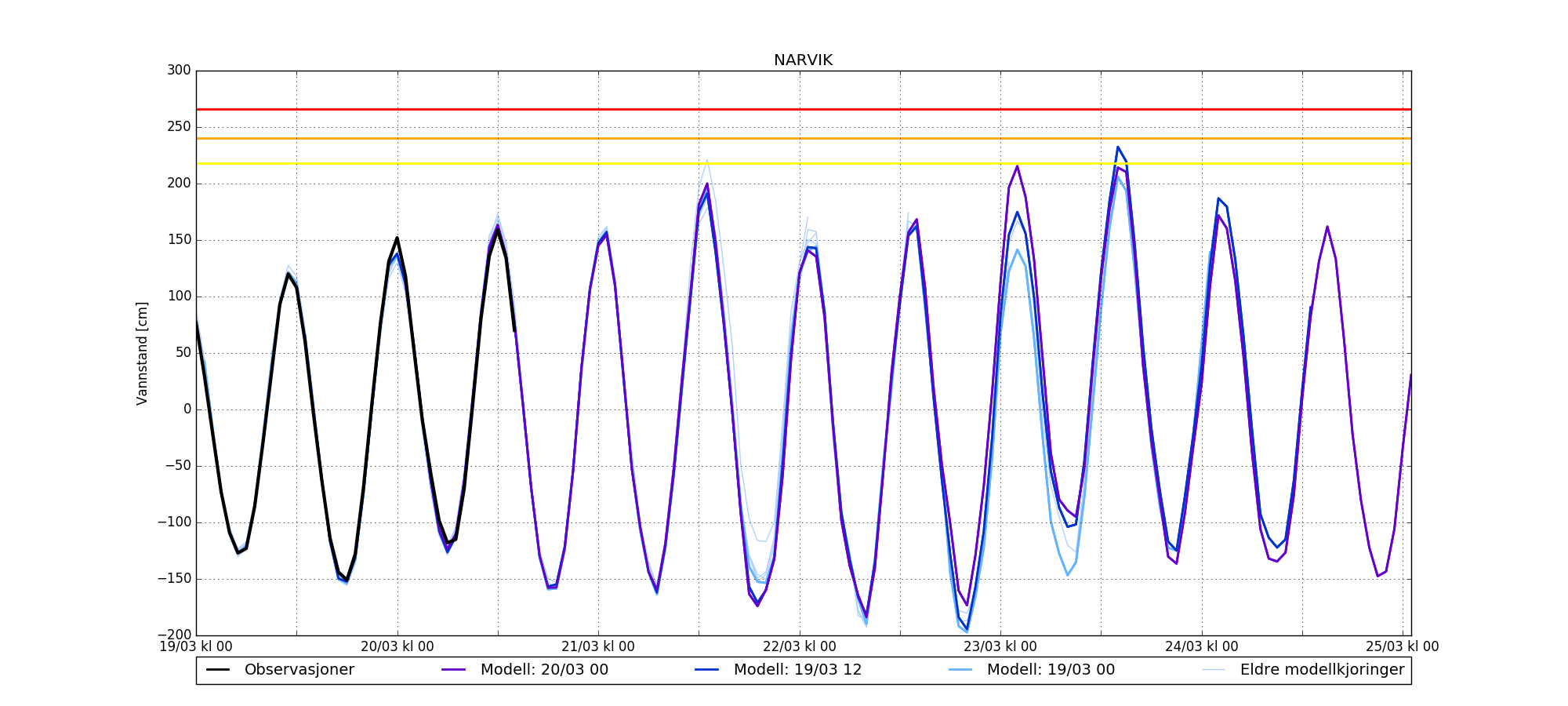
Task: Click the 200 y-axis tick label
Action: 179,184
